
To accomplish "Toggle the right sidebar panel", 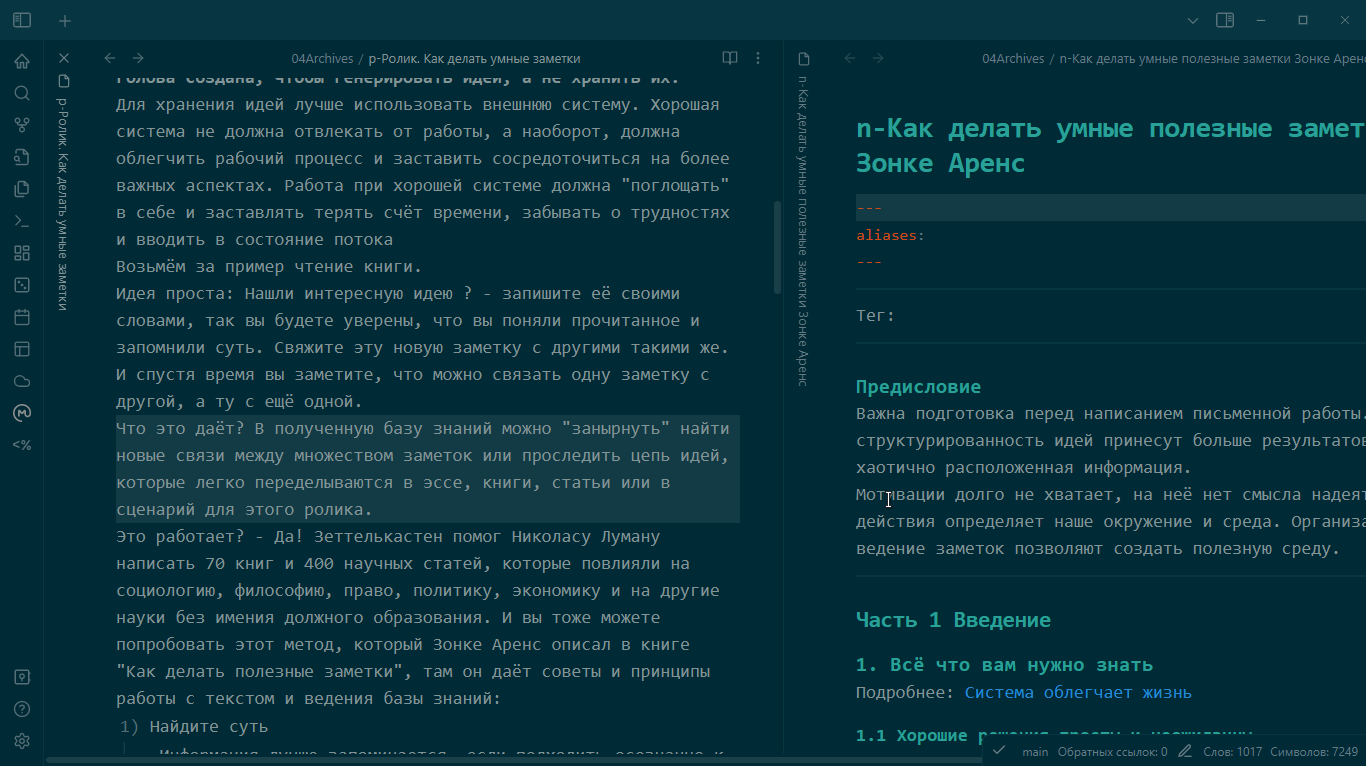I will 1224,20.
